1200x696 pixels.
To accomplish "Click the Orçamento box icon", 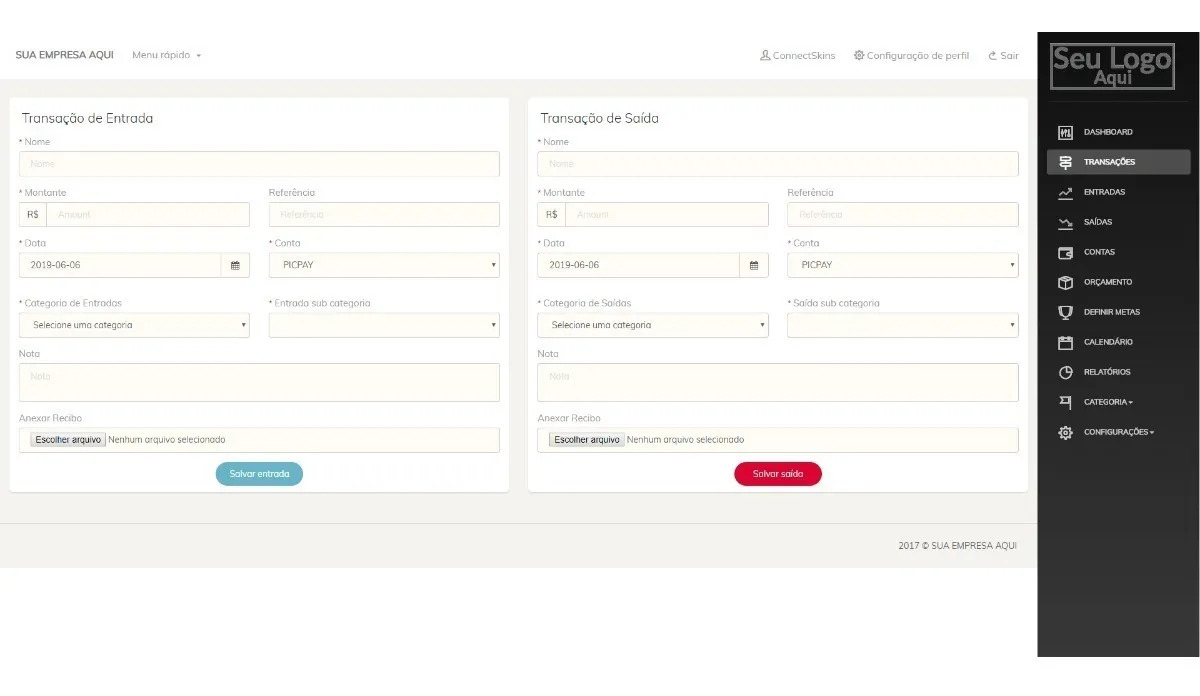I will pos(1065,282).
